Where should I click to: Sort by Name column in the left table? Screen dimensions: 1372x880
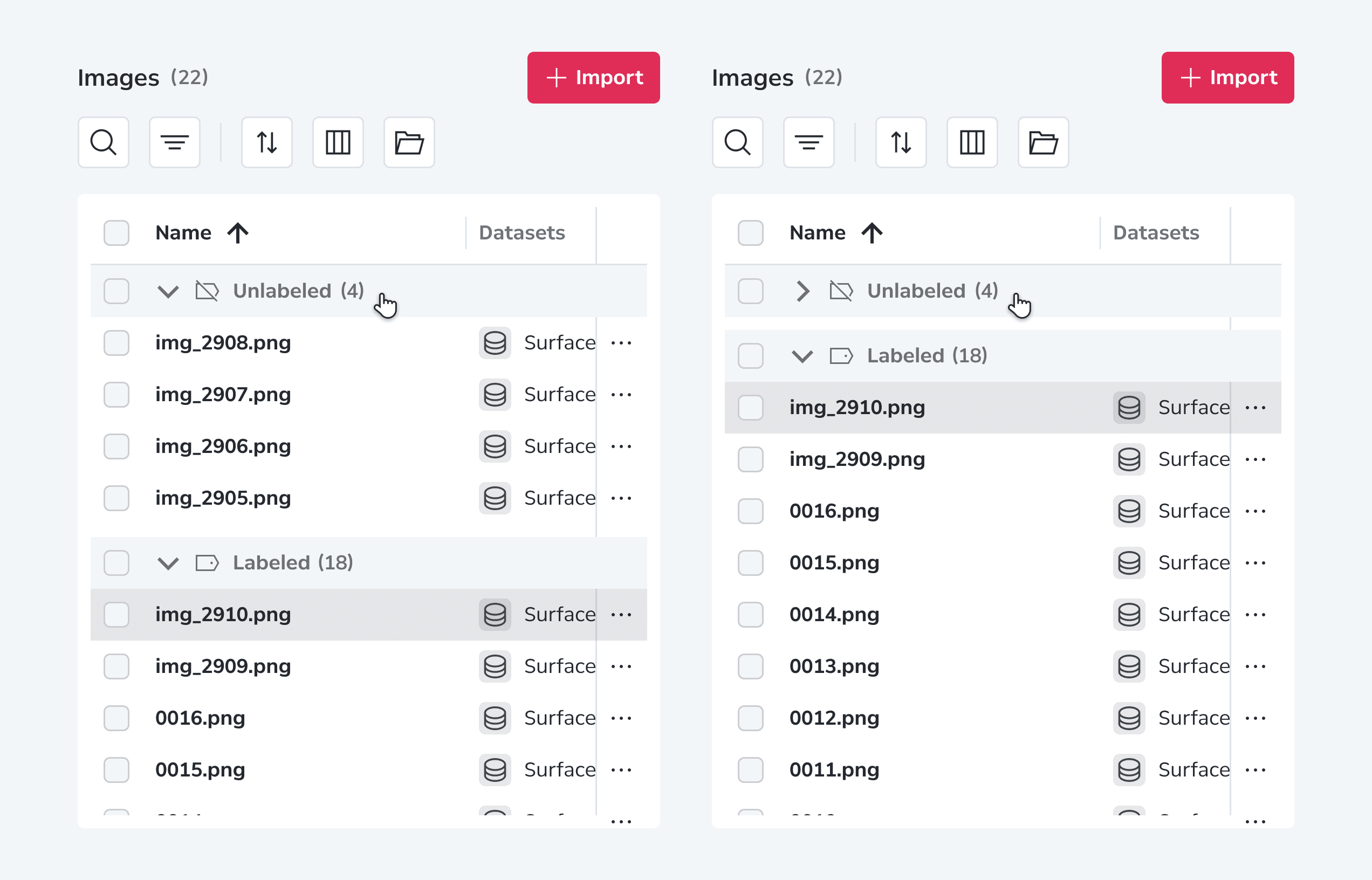coord(202,233)
